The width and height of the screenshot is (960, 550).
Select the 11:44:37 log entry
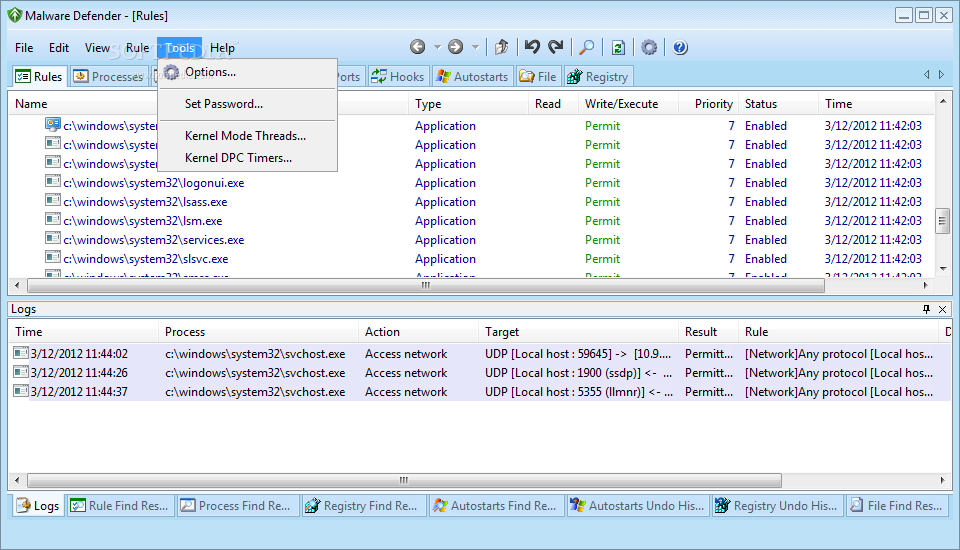point(480,392)
